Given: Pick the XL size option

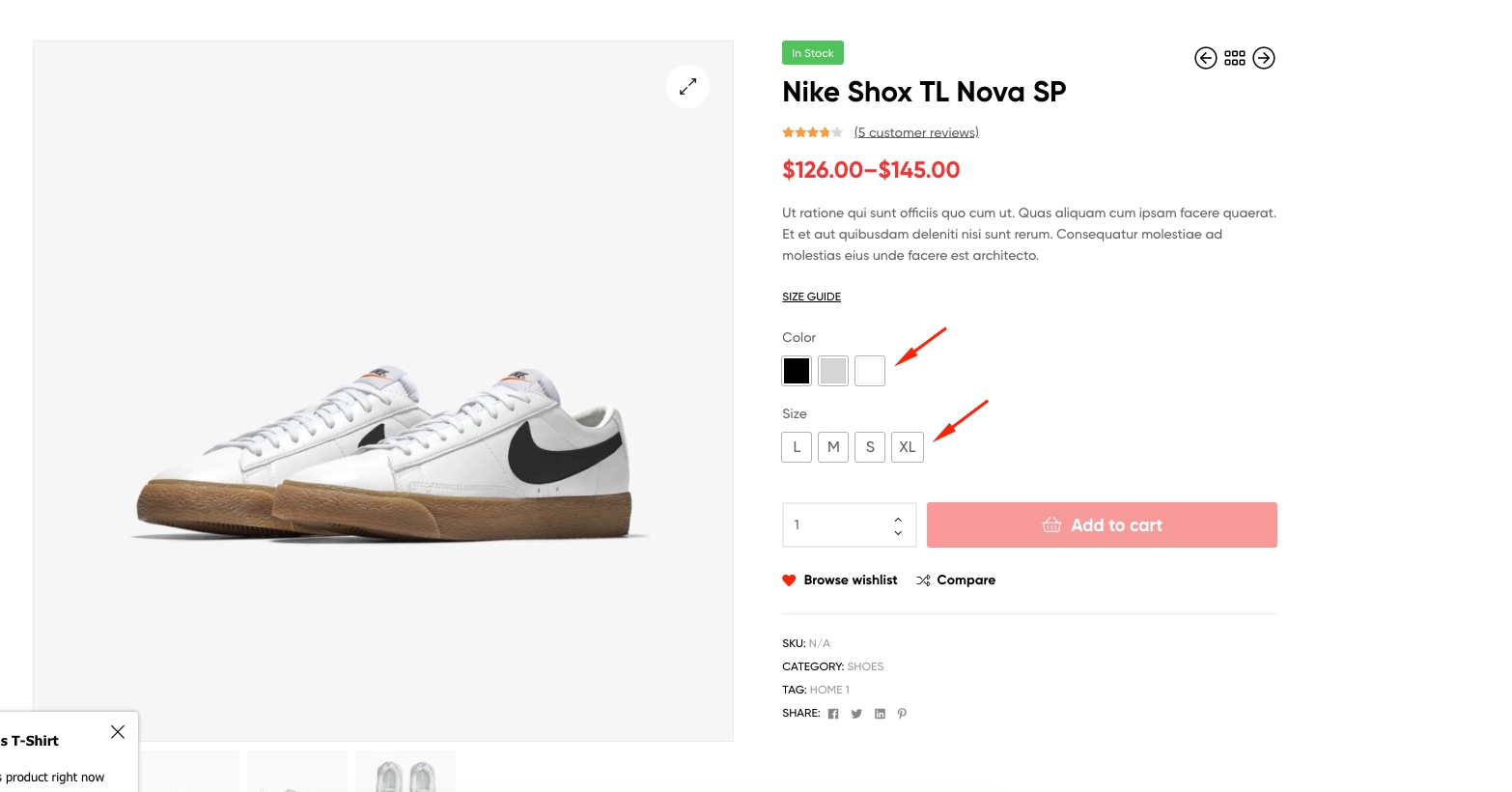Looking at the screenshot, I should [x=908, y=447].
